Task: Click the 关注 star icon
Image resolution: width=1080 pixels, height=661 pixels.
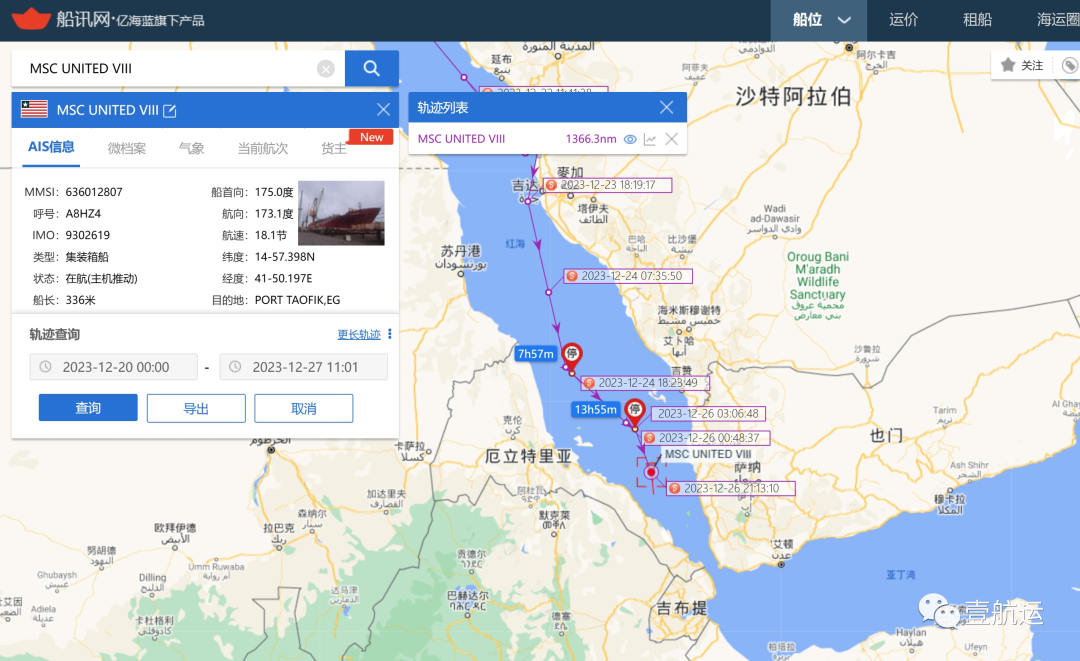Action: [1008, 65]
